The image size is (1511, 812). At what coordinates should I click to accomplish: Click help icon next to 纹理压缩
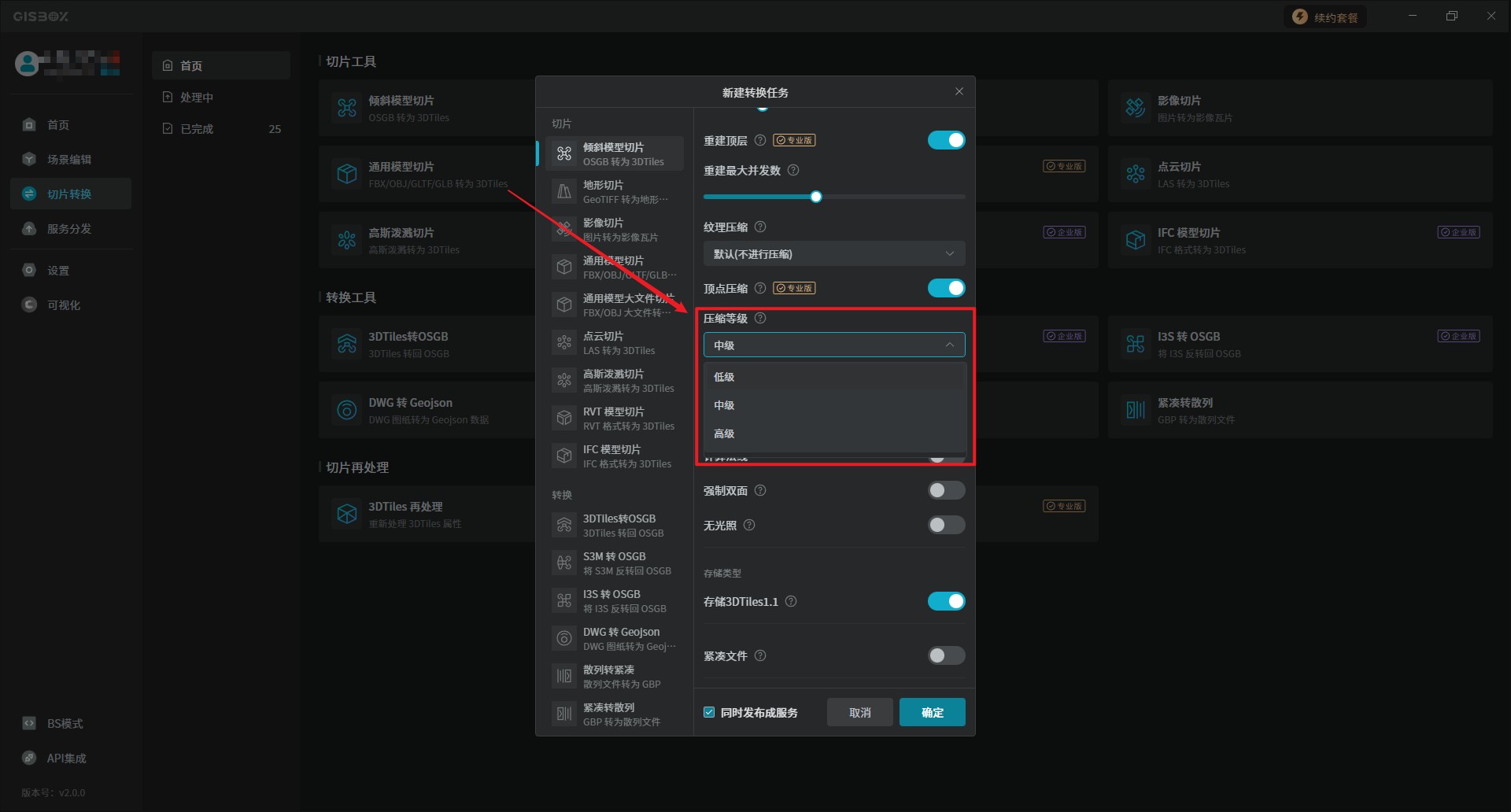760,227
